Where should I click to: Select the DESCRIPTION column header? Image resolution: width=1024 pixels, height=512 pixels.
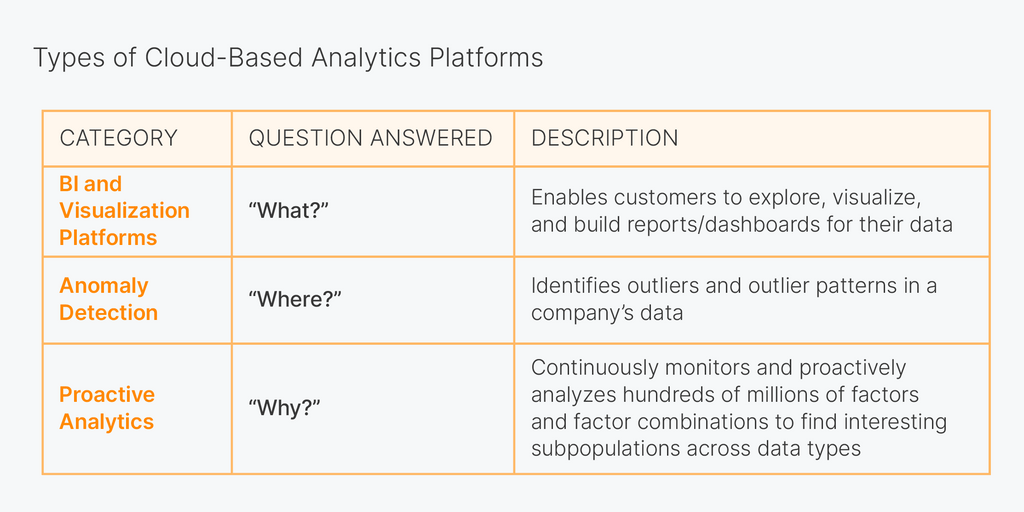pos(604,138)
